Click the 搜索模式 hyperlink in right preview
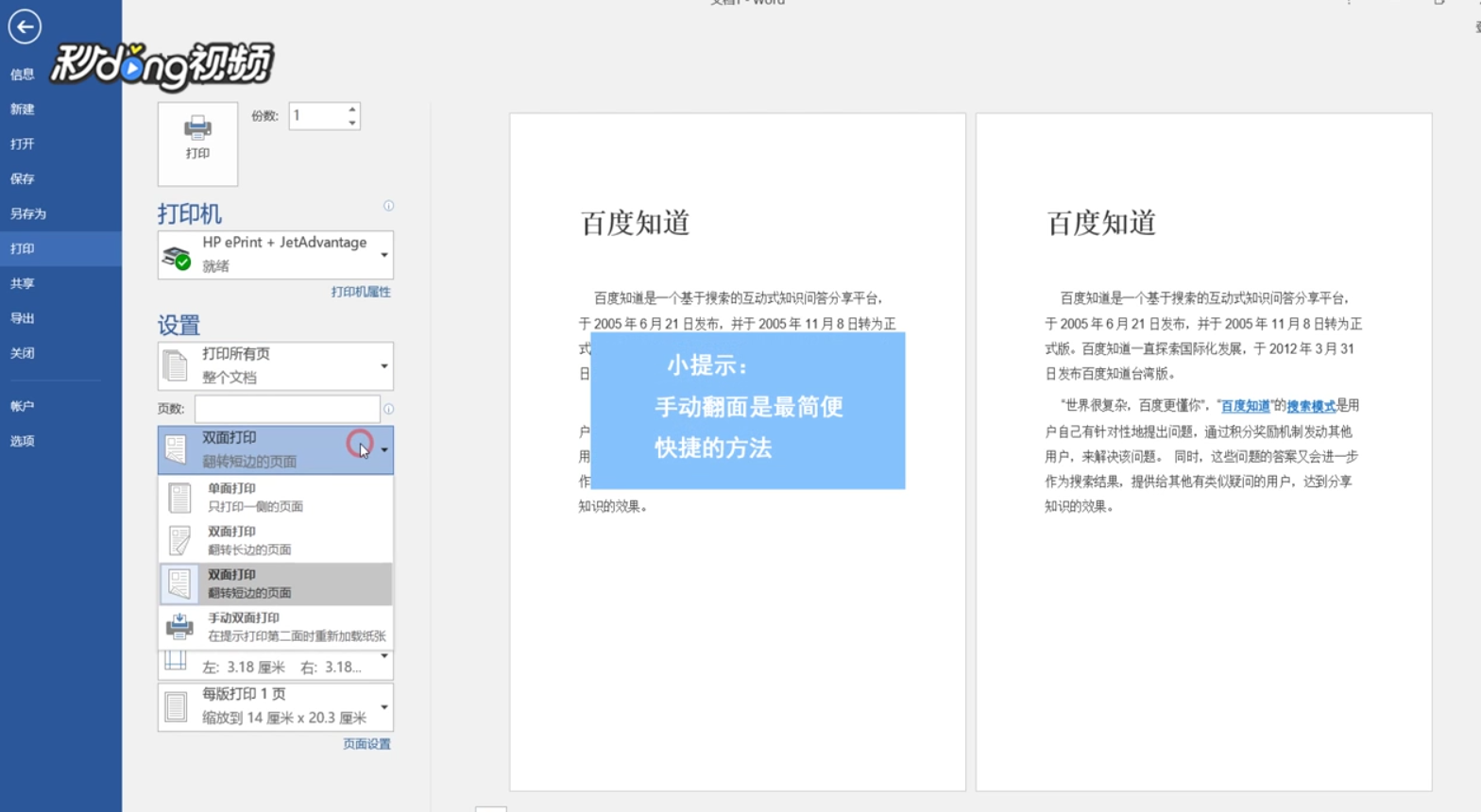 coord(1311,406)
